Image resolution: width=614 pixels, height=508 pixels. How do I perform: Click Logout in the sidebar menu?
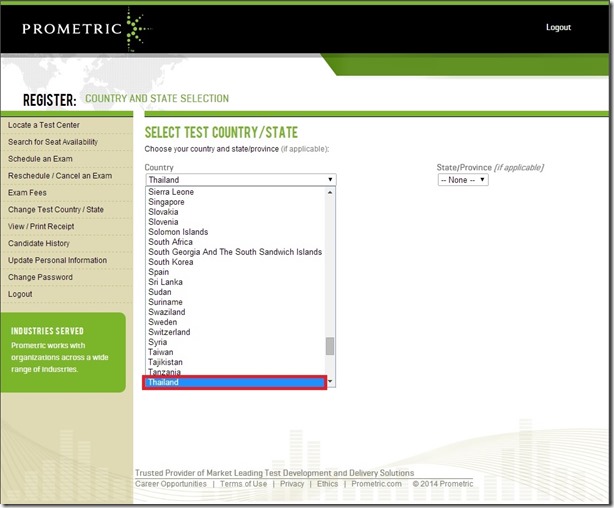(x=20, y=294)
